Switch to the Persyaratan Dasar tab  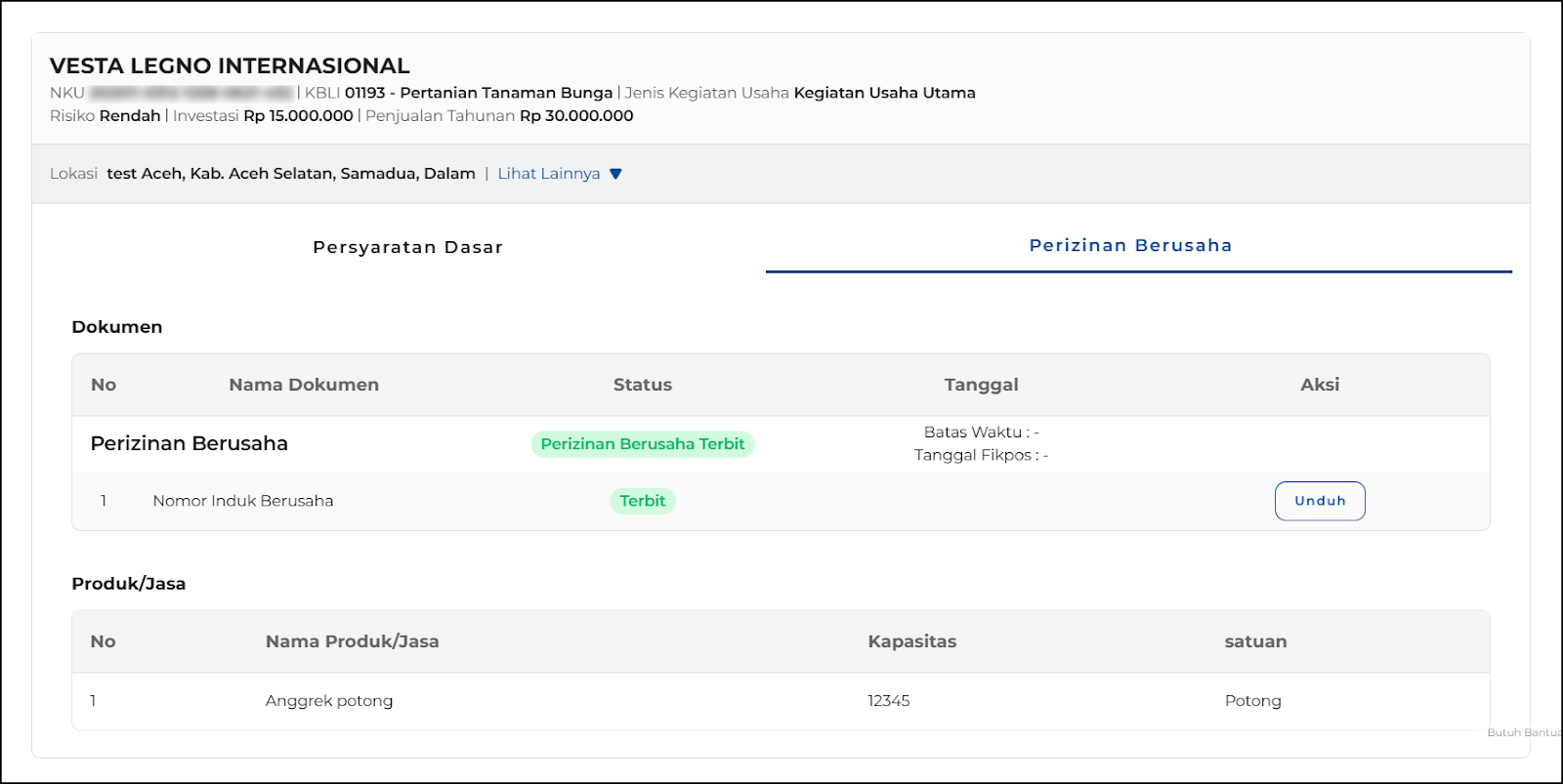(407, 247)
